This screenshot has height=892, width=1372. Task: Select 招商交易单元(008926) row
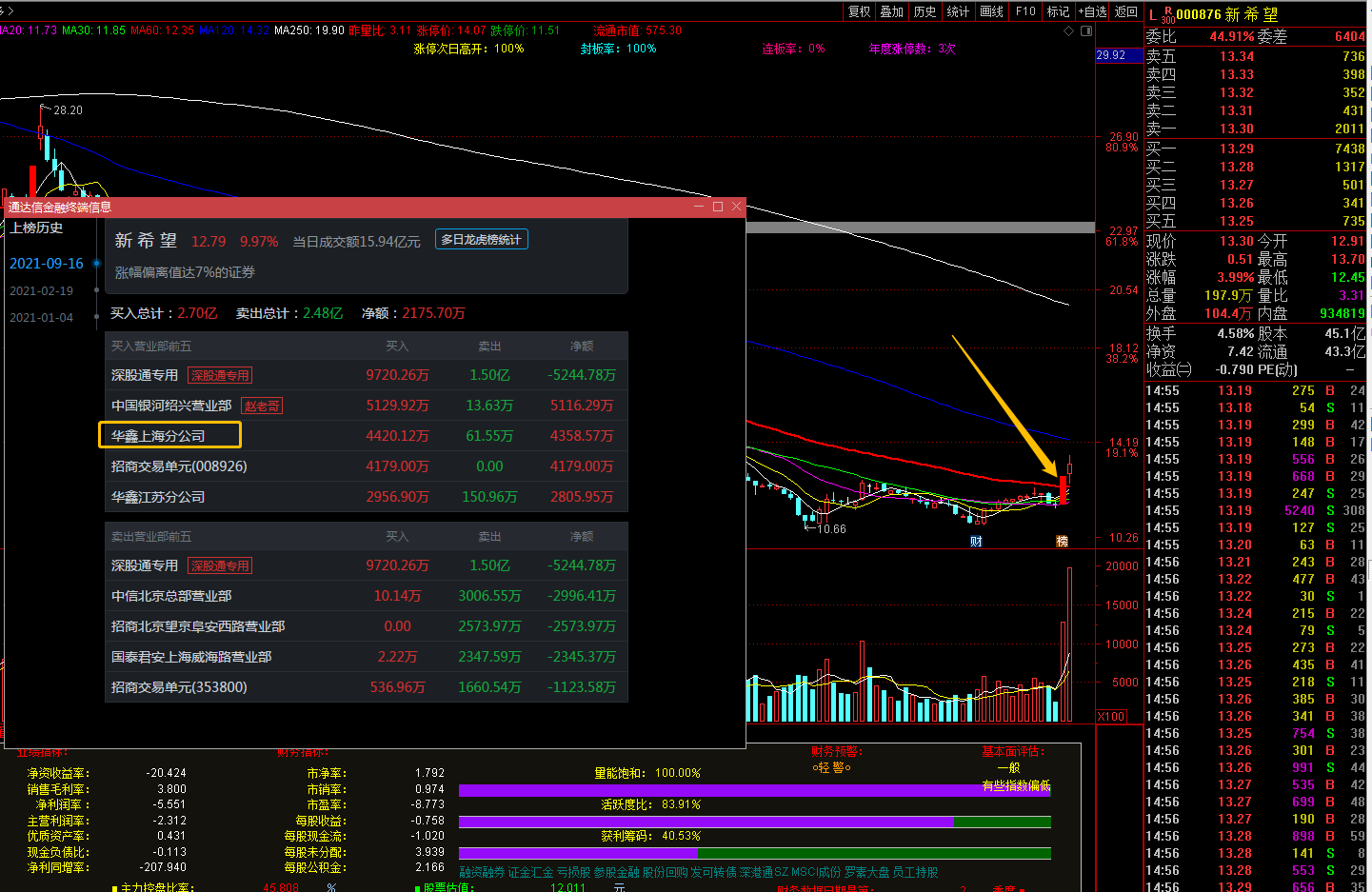(367, 466)
